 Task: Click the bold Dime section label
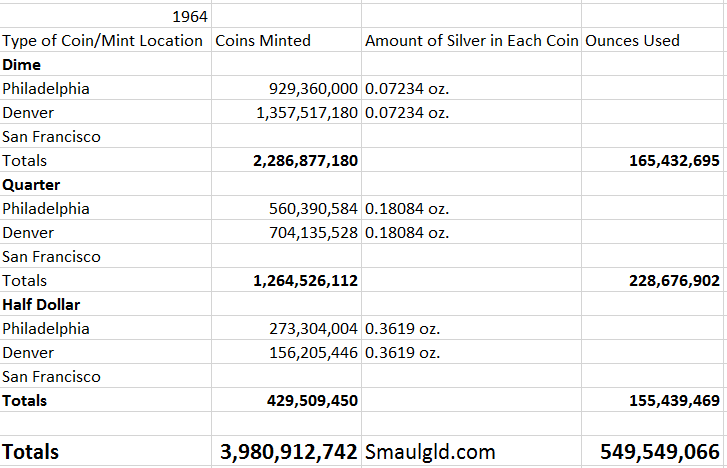[23, 65]
